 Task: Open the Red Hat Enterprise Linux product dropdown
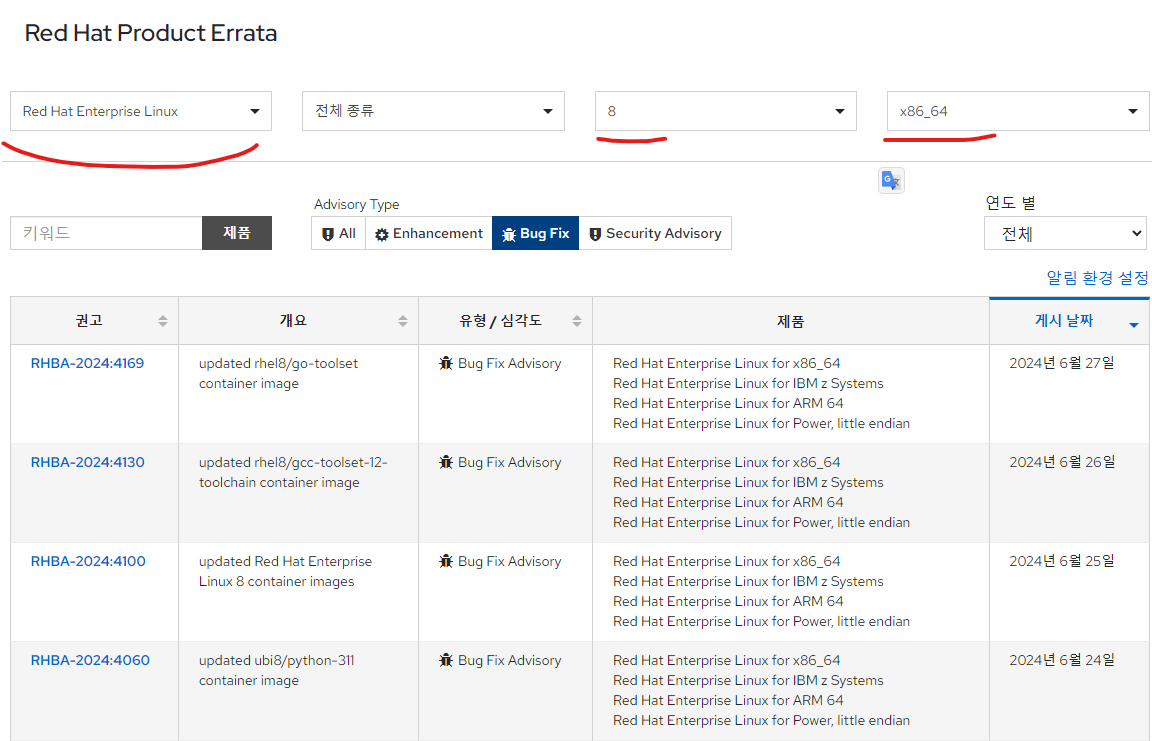[x=141, y=111]
